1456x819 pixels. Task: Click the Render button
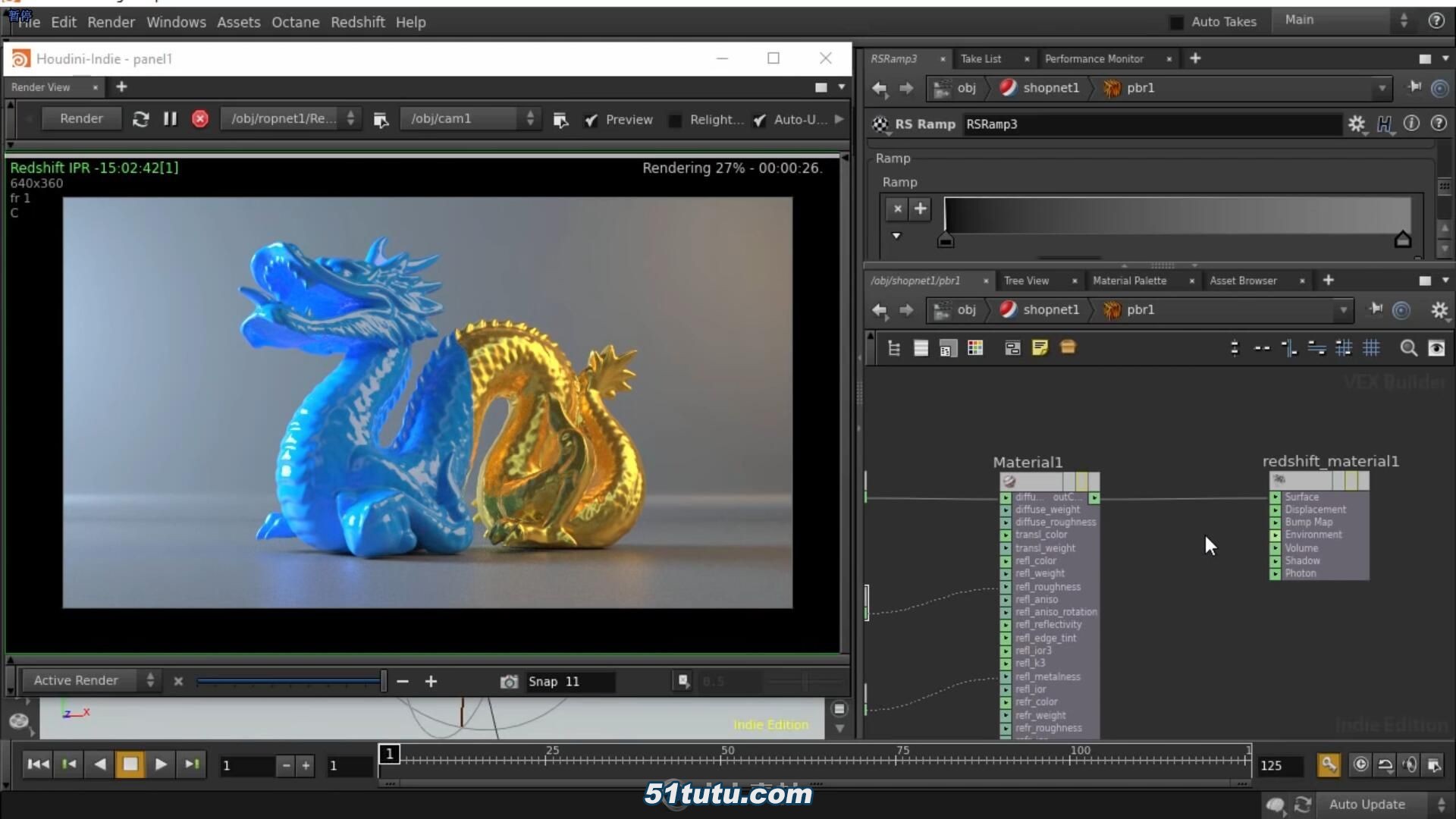[x=81, y=119]
